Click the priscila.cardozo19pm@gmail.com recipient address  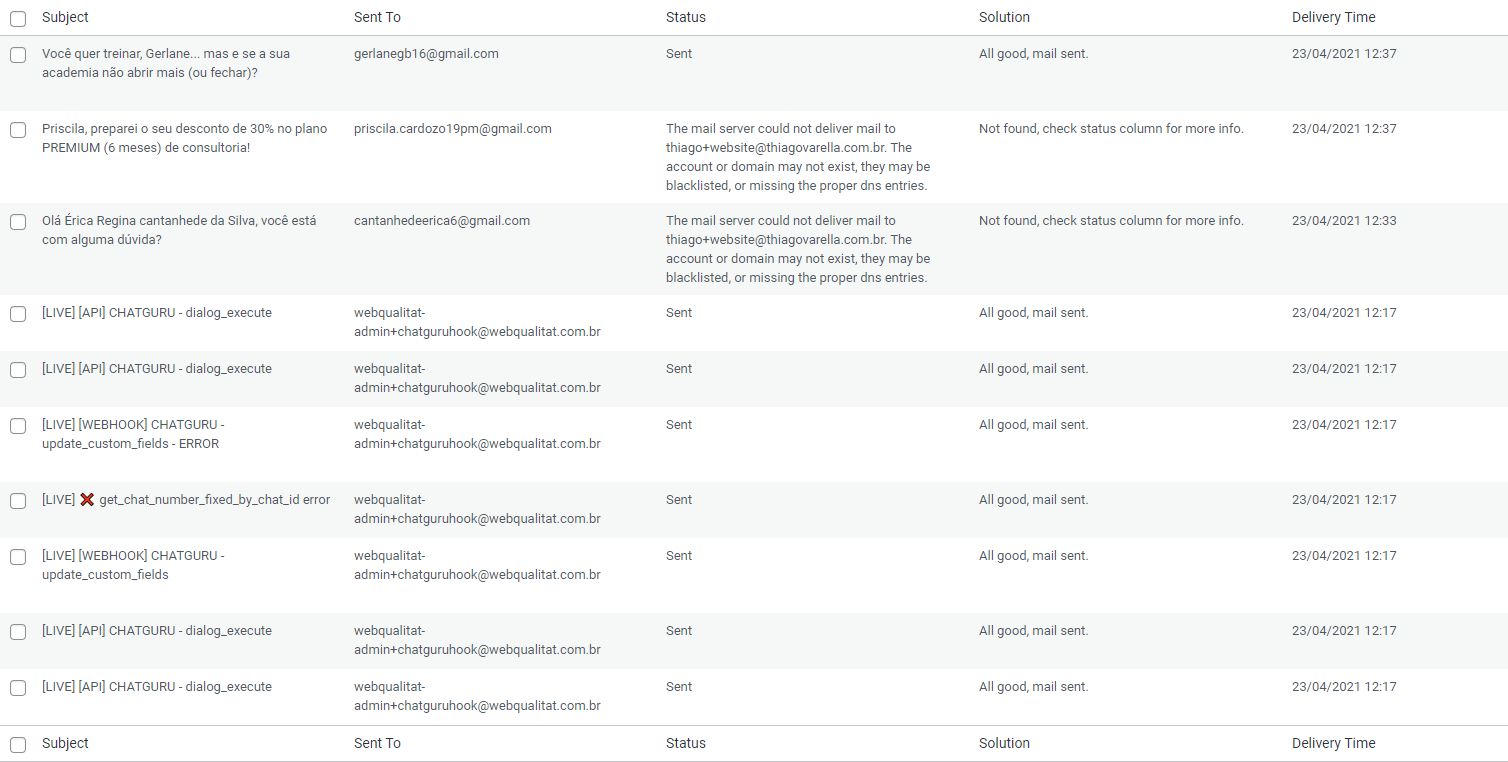click(x=452, y=129)
